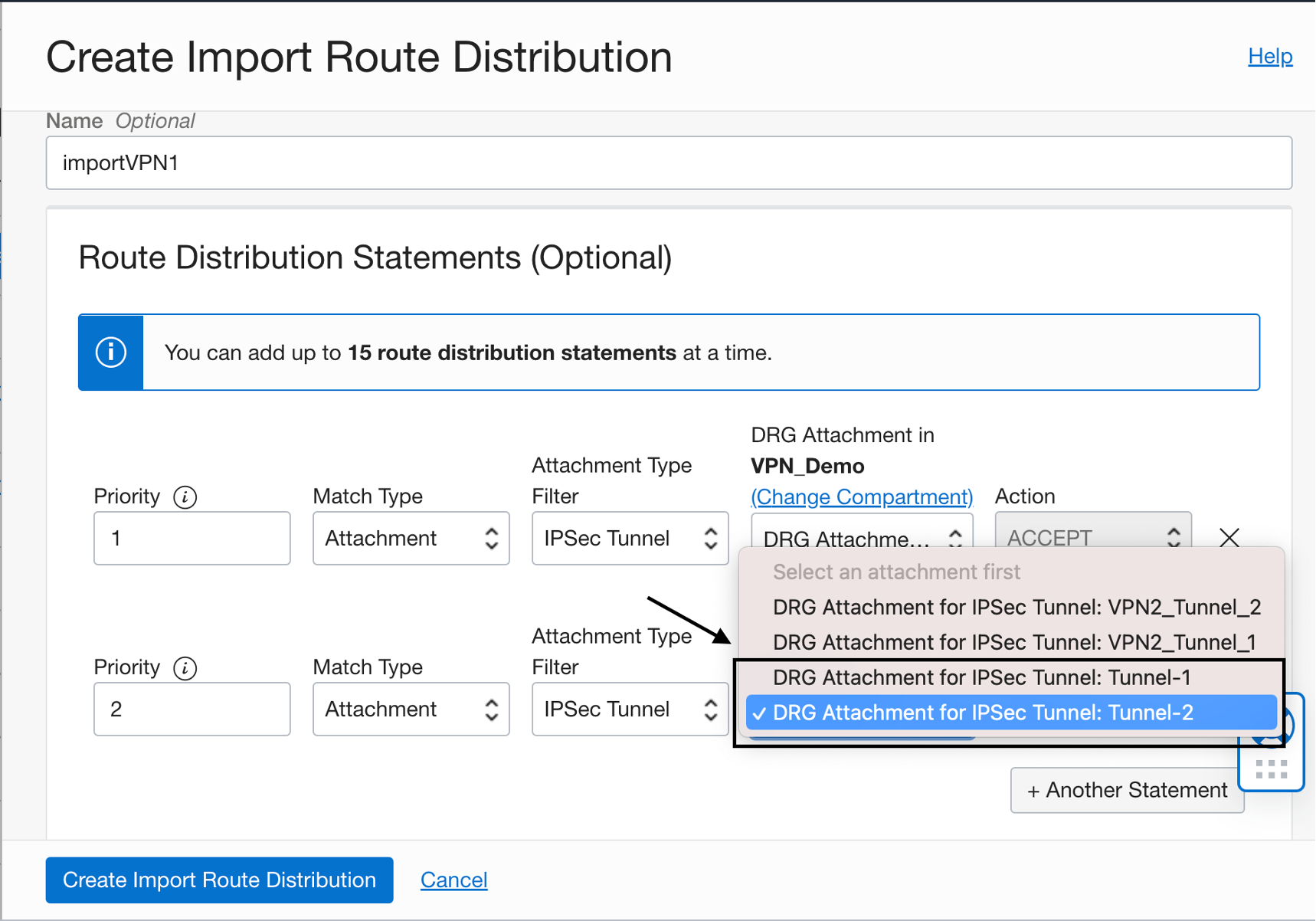Open Match Type dropdown for priority 2
This screenshot has height=921, width=1316.
(411, 710)
